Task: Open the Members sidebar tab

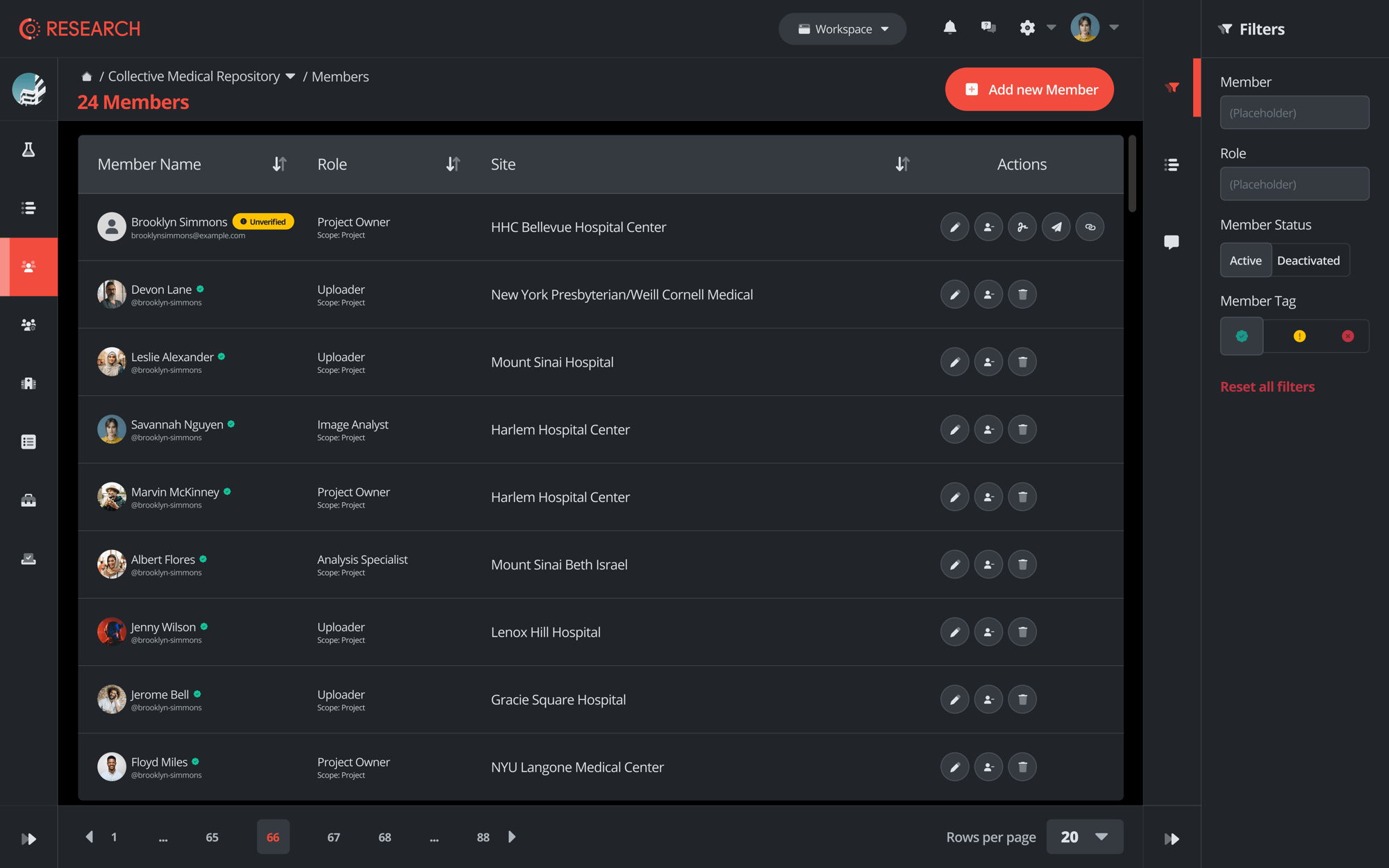Action: point(28,267)
